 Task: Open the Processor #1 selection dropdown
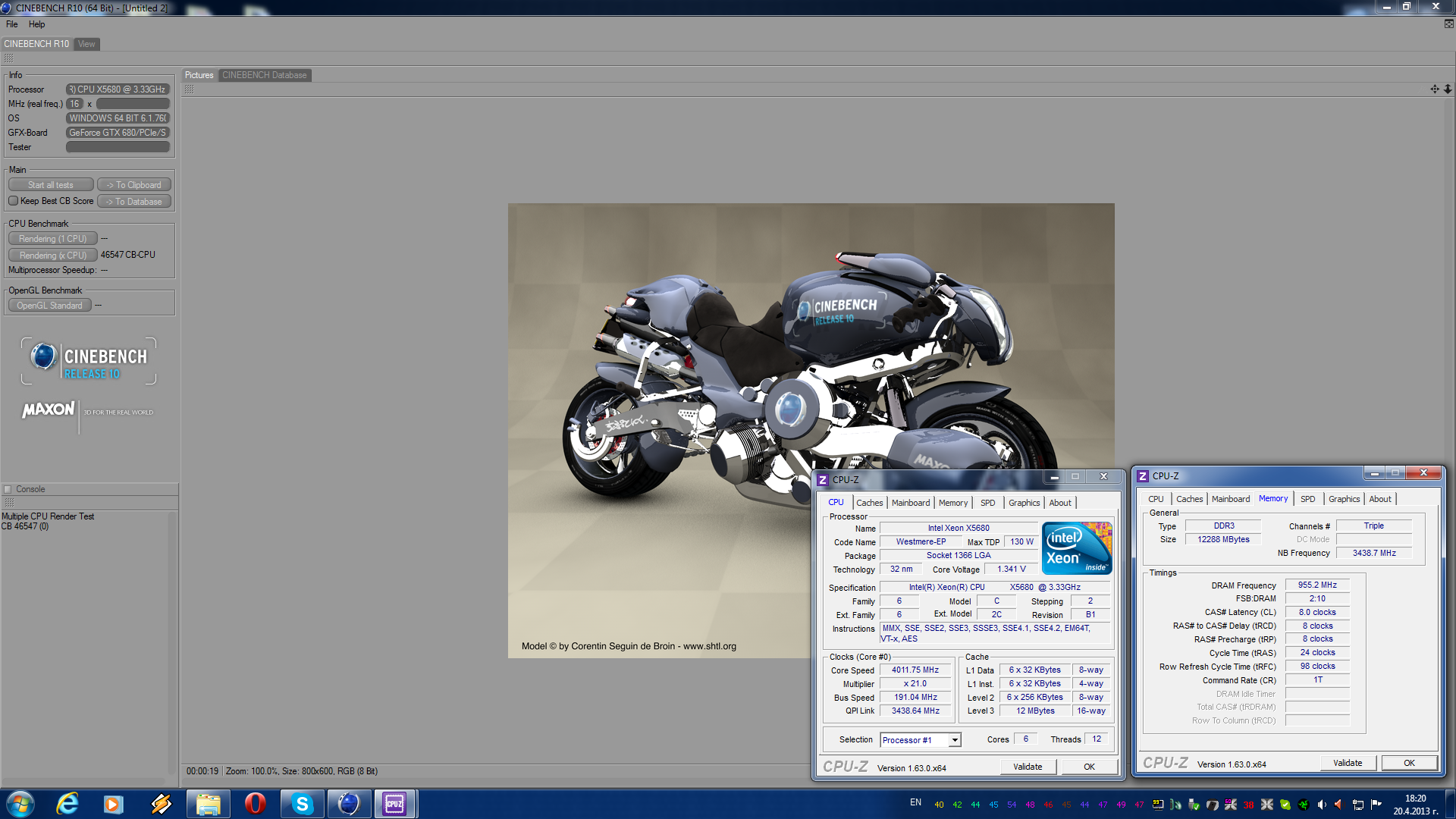point(955,740)
